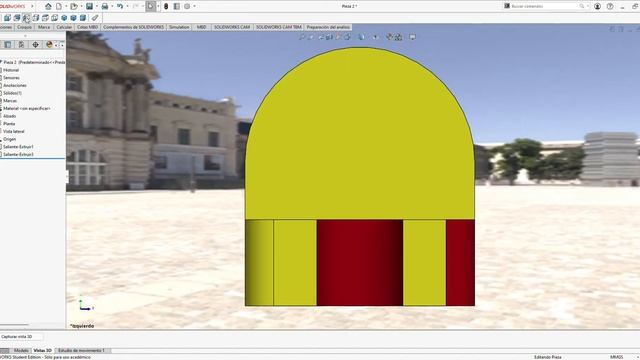Select the Back standard view icon

17,18
